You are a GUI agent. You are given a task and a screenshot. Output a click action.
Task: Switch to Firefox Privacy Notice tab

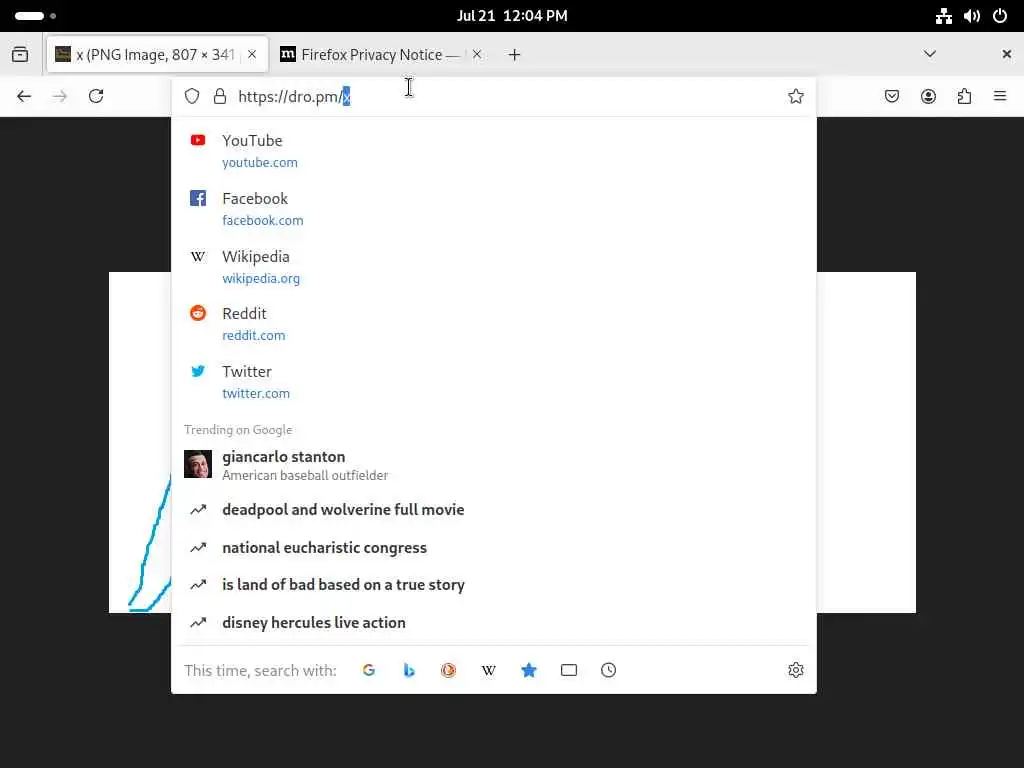[x=381, y=55]
